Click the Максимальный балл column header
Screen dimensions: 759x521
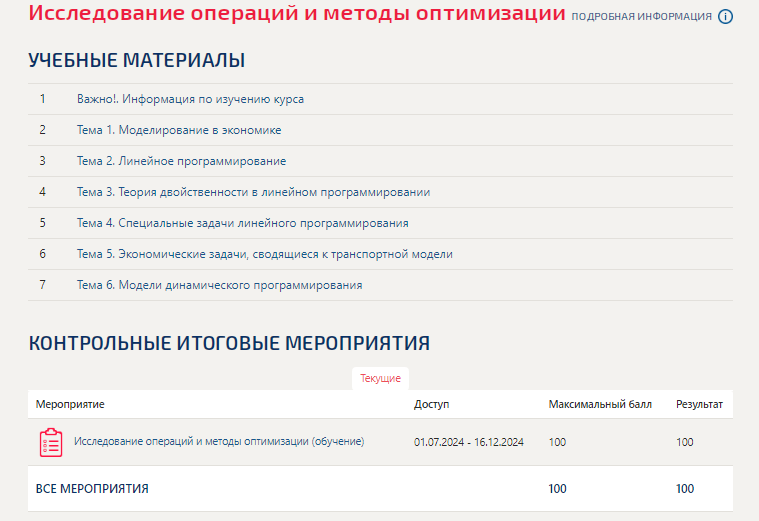600,404
